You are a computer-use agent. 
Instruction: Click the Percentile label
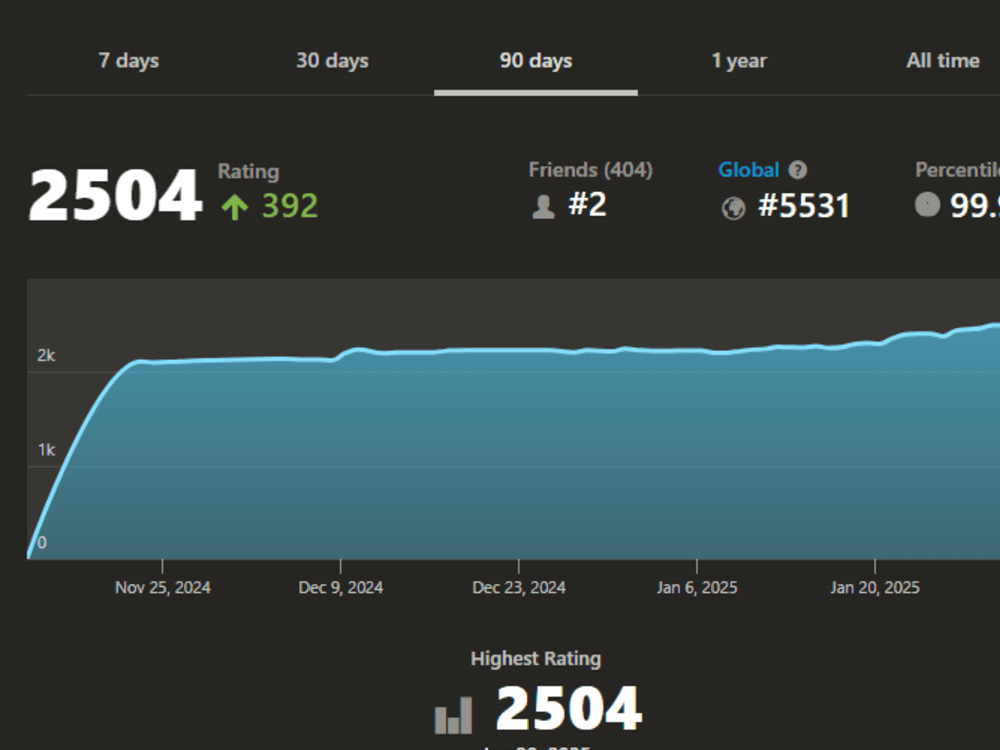coord(957,170)
